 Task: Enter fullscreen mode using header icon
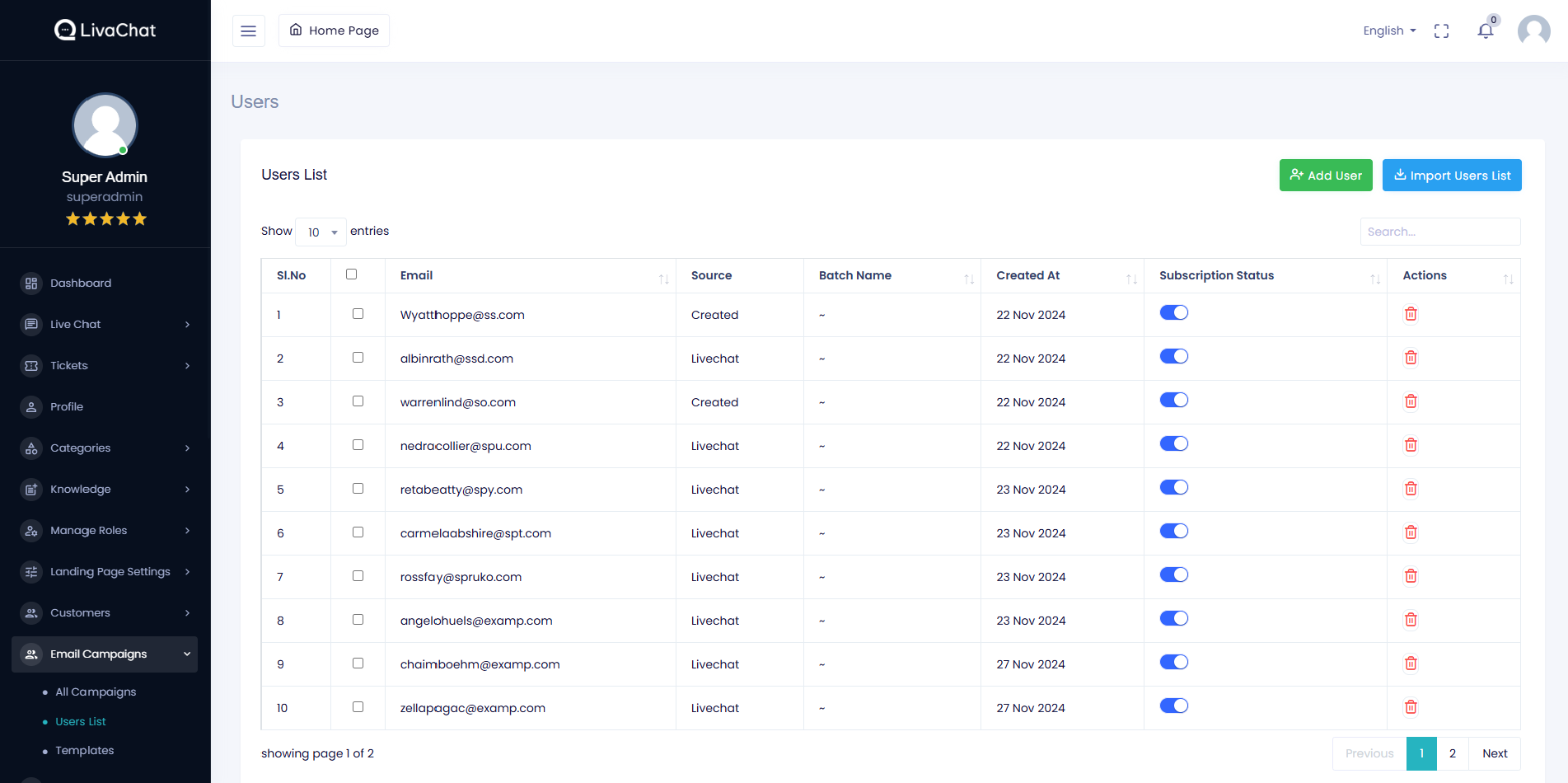click(x=1441, y=31)
